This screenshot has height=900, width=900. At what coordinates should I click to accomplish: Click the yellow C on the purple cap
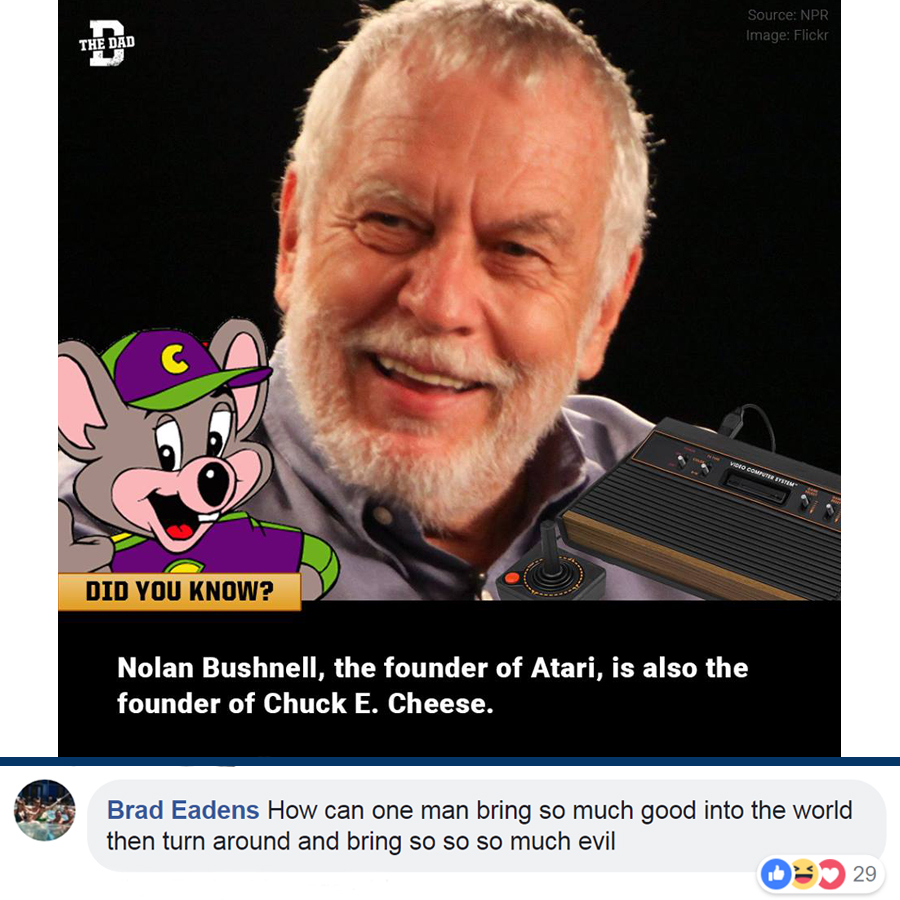pos(174,358)
